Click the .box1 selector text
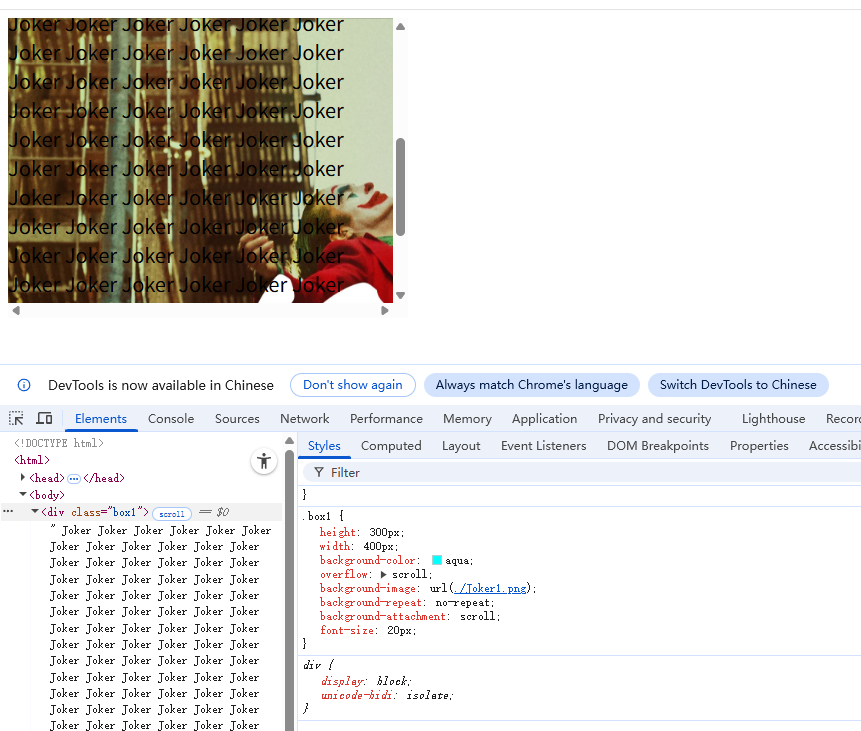 (x=317, y=516)
